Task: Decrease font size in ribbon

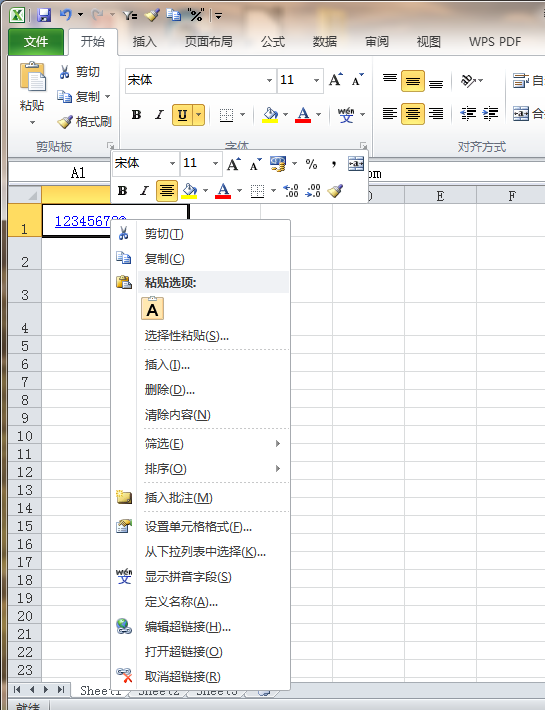Action: [358, 80]
